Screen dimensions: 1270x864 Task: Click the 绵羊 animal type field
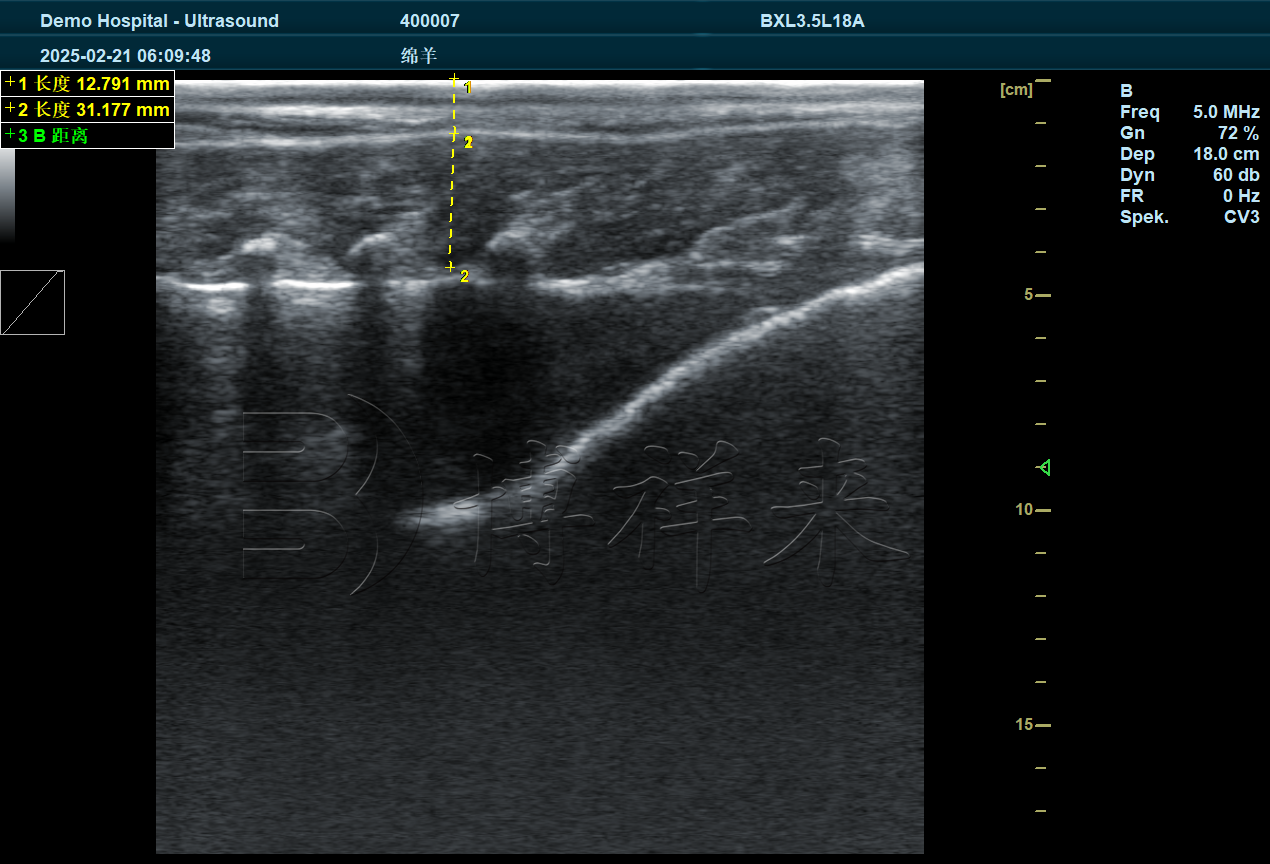(x=419, y=56)
